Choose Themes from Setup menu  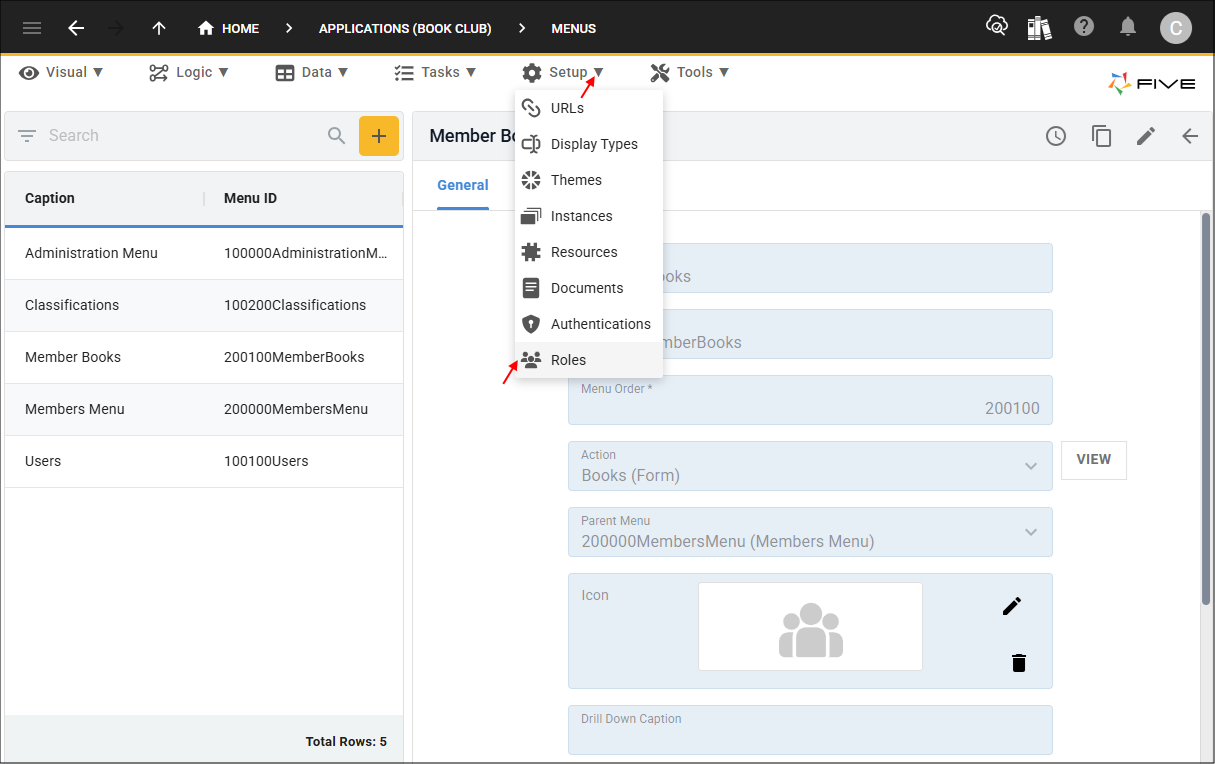coord(589,180)
